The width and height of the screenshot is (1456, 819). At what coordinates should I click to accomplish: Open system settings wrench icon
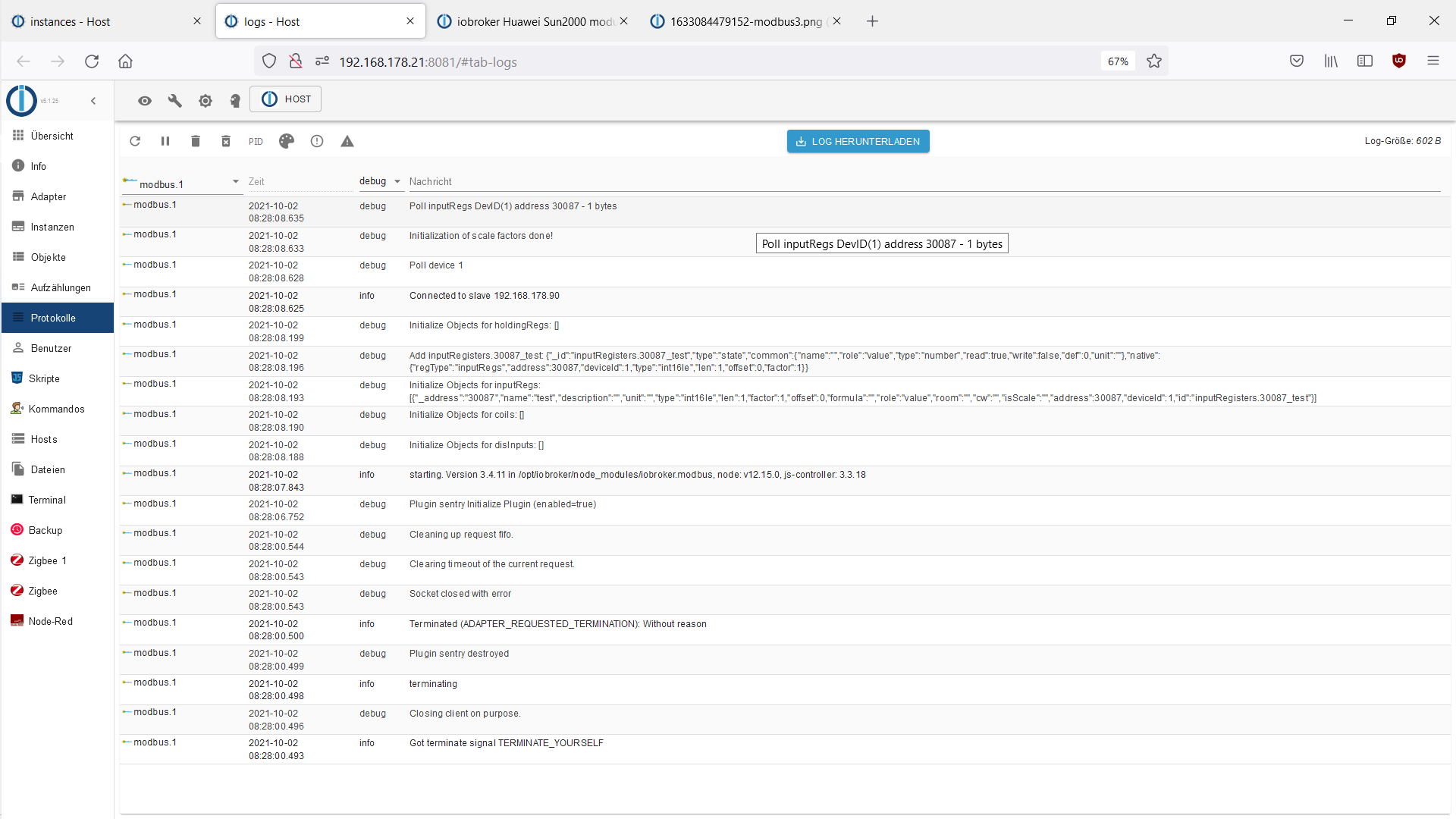pos(175,100)
